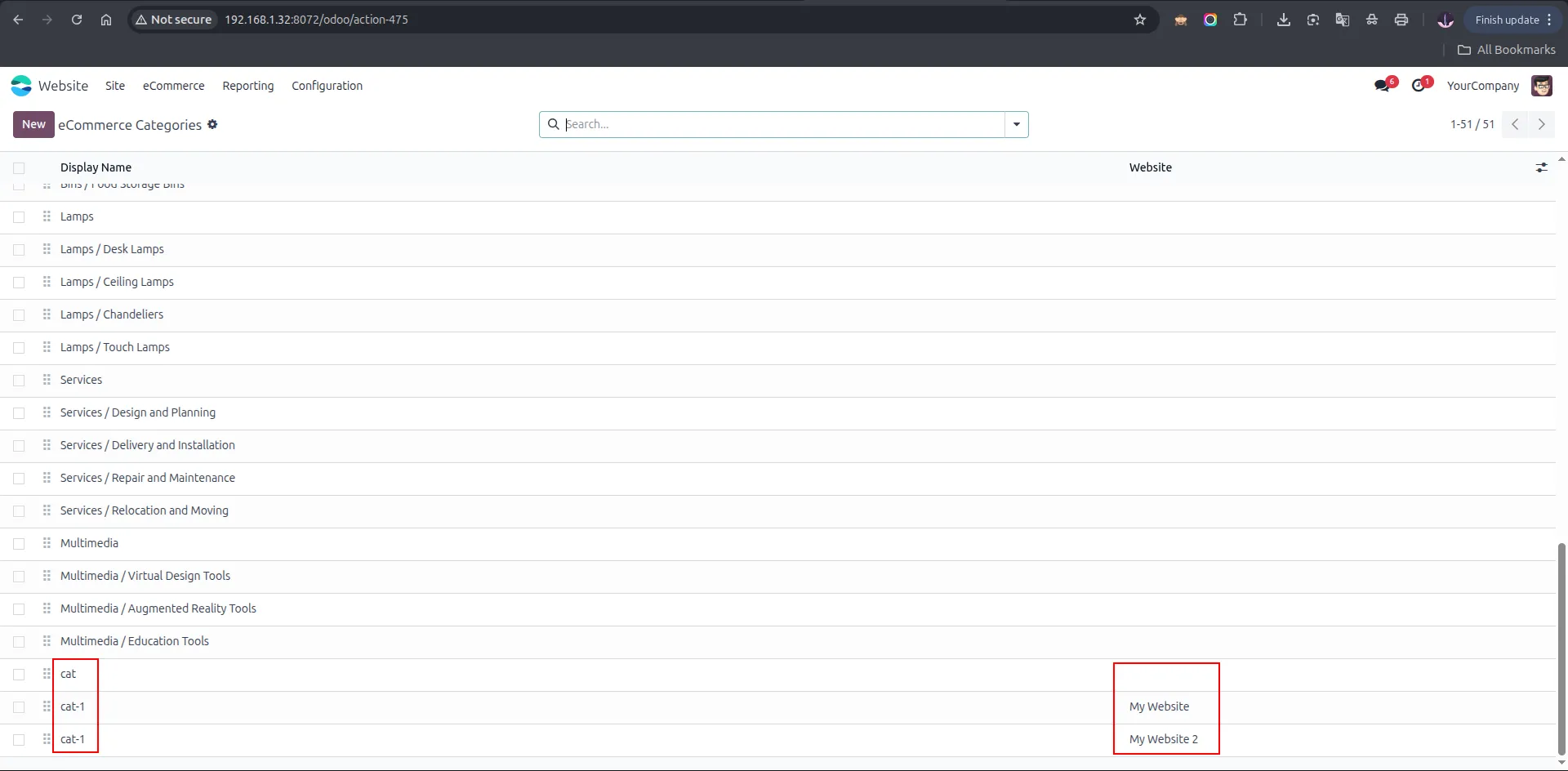Open the Services / Repair and Maintenance record
This screenshot has width=1568, height=771.
click(148, 478)
